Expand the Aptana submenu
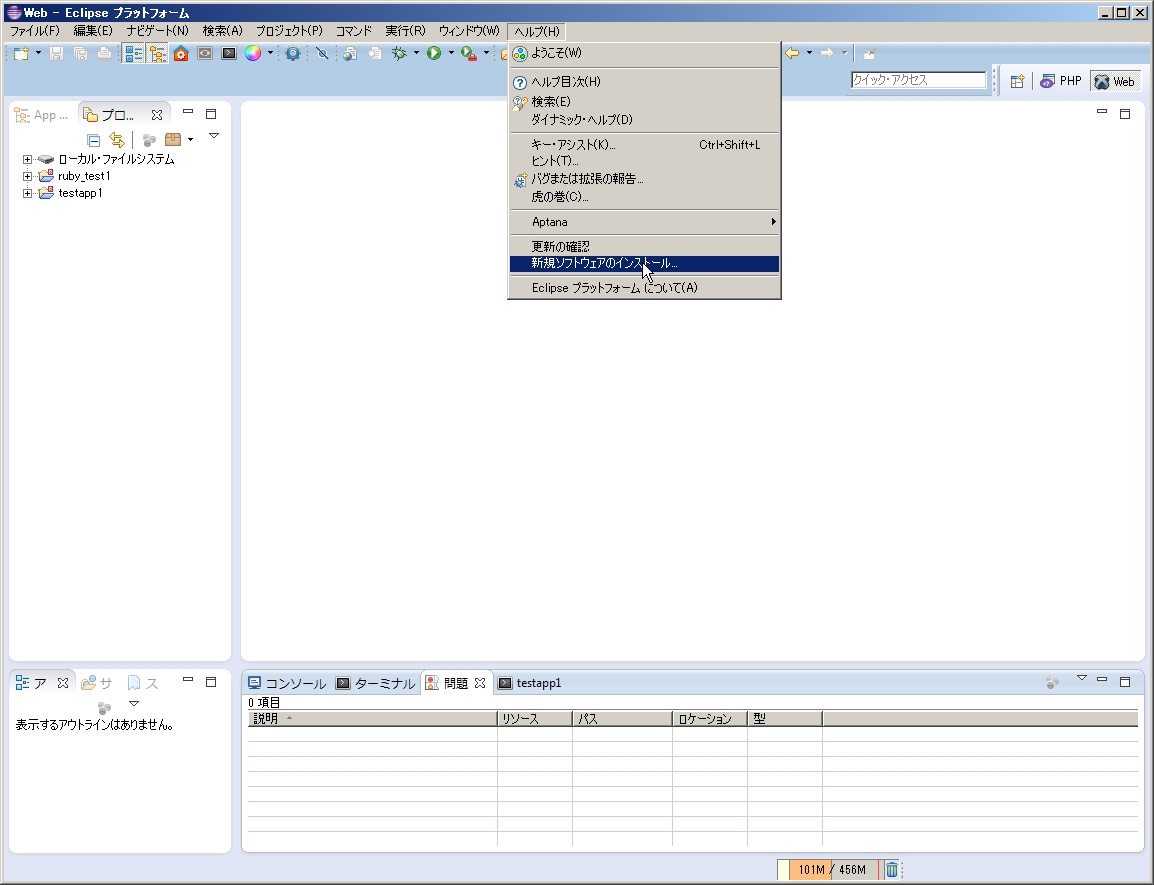 644,222
